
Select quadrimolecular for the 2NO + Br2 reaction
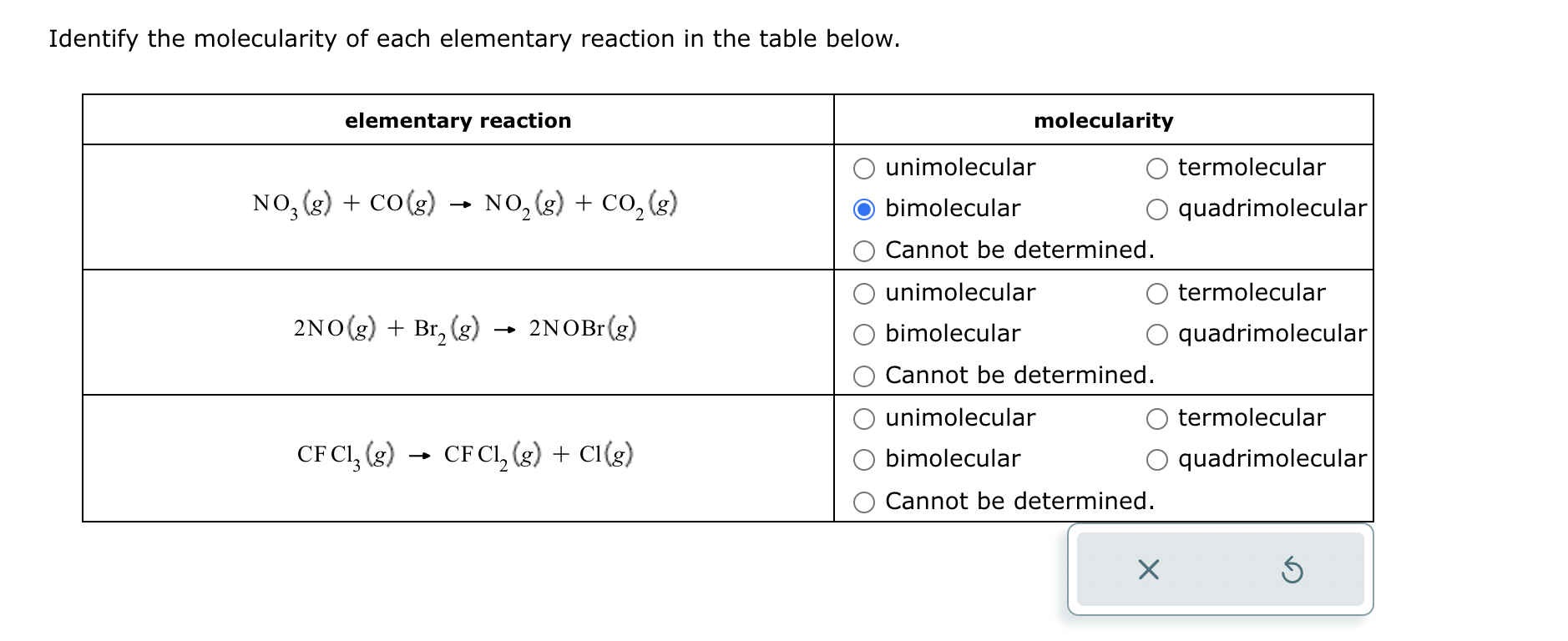click(1157, 334)
